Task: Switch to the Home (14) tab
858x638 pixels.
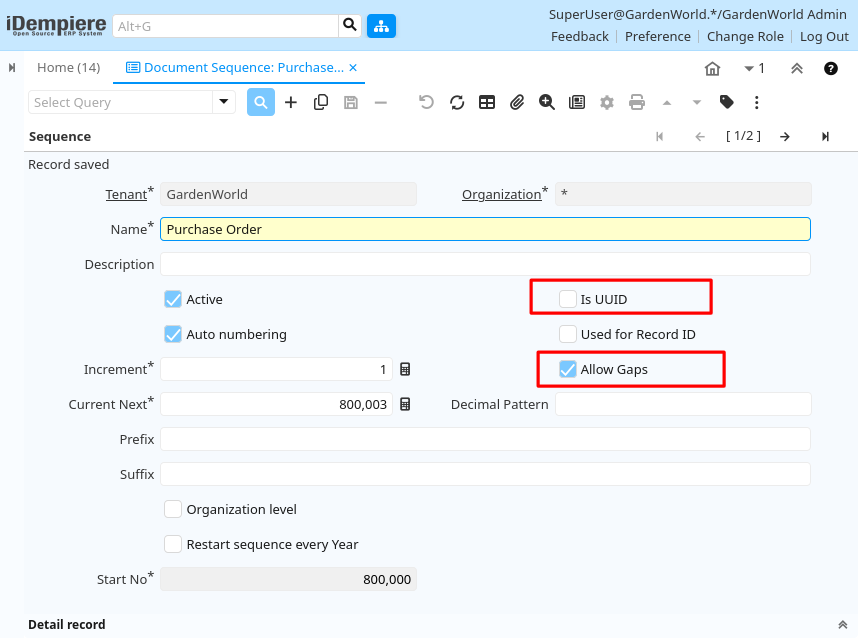Action: point(68,67)
